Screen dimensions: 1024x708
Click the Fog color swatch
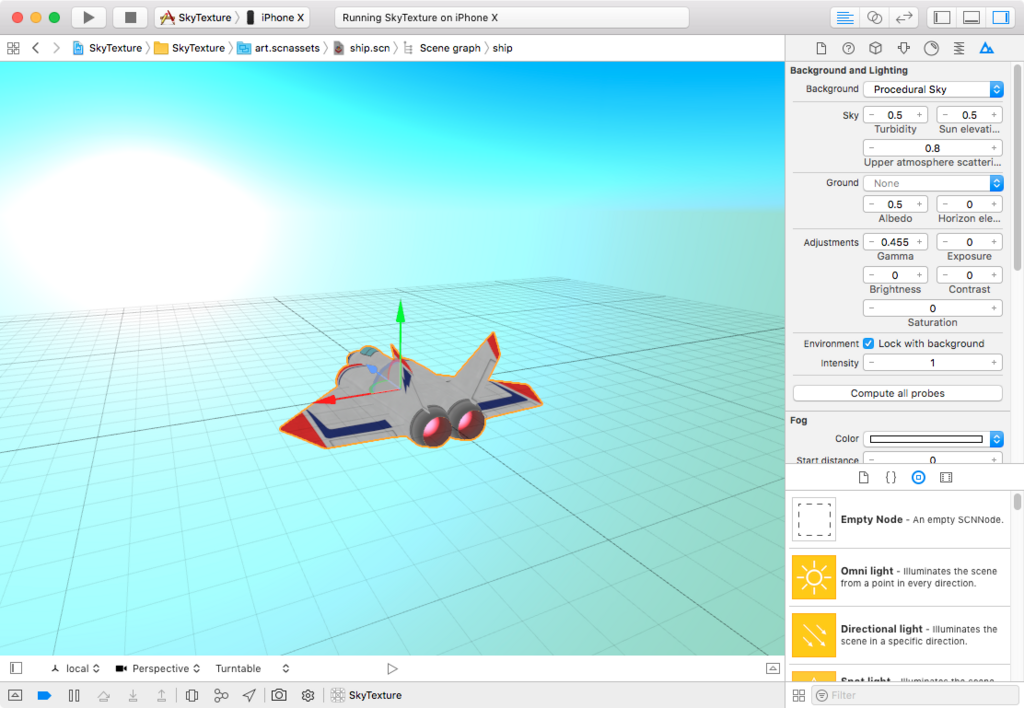[x=926, y=439]
